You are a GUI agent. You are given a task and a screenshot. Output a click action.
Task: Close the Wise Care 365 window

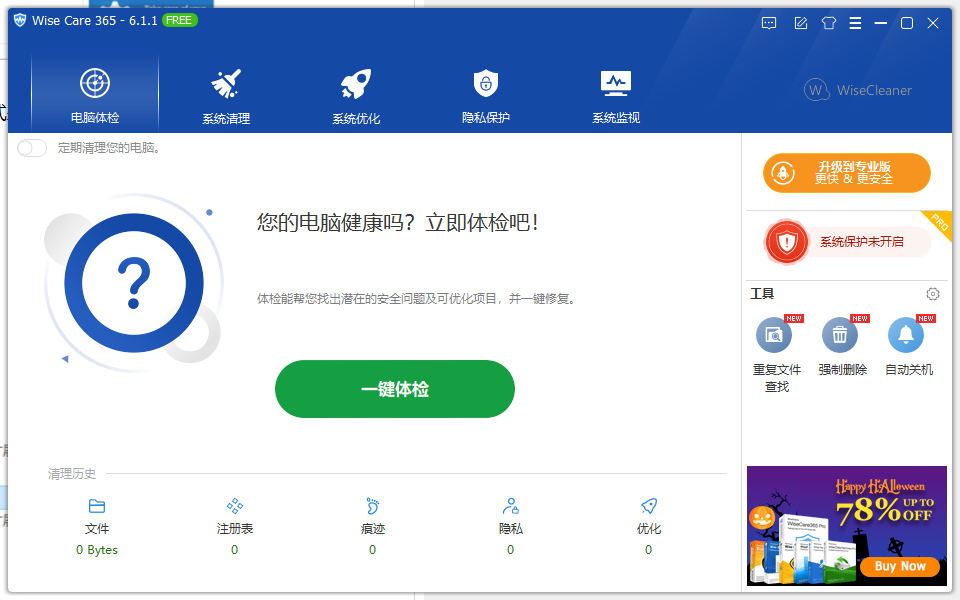pyautogui.click(x=932, y=23)
